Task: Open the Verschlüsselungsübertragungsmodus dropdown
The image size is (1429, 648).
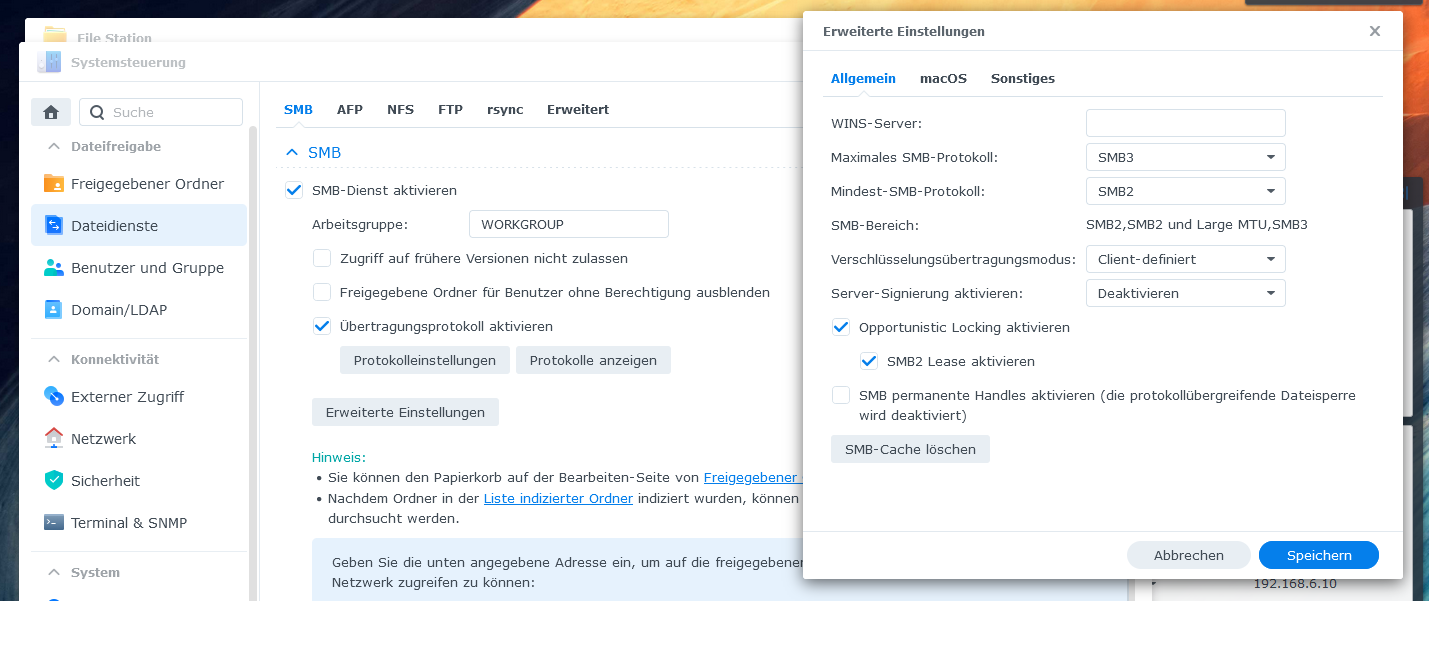Action: tap(1186, 259)
